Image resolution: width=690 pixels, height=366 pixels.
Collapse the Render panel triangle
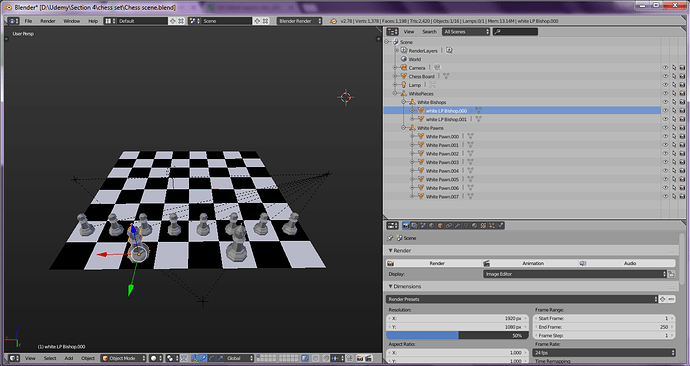390,250
